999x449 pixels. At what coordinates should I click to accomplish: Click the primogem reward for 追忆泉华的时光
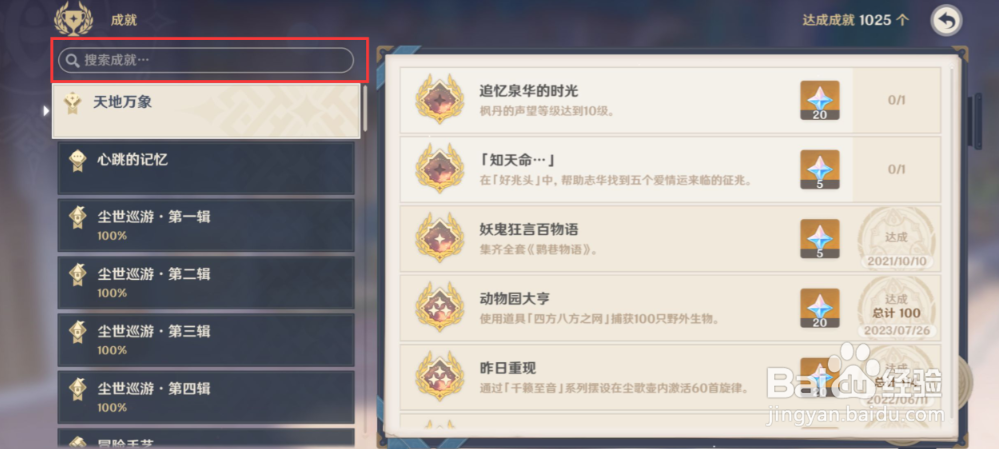pos(819,100)
